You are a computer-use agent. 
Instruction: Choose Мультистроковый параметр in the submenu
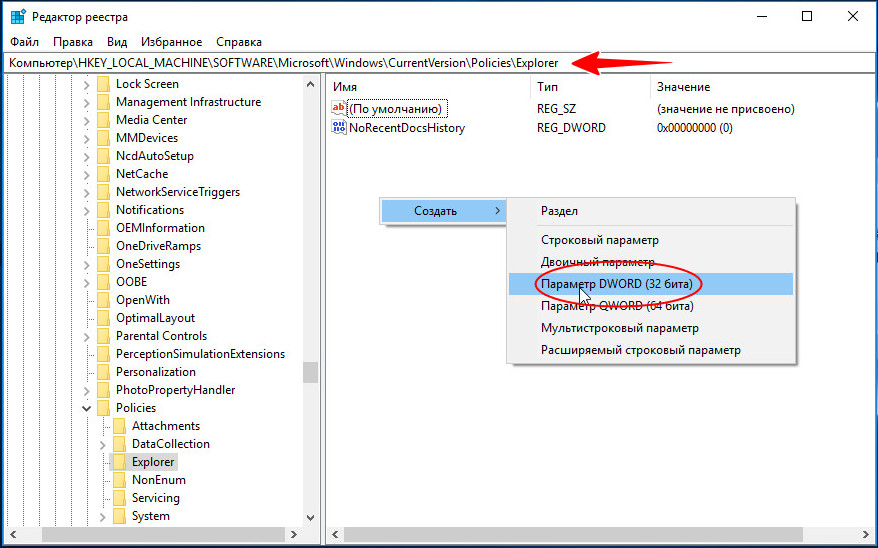click(x=651, y=328)
